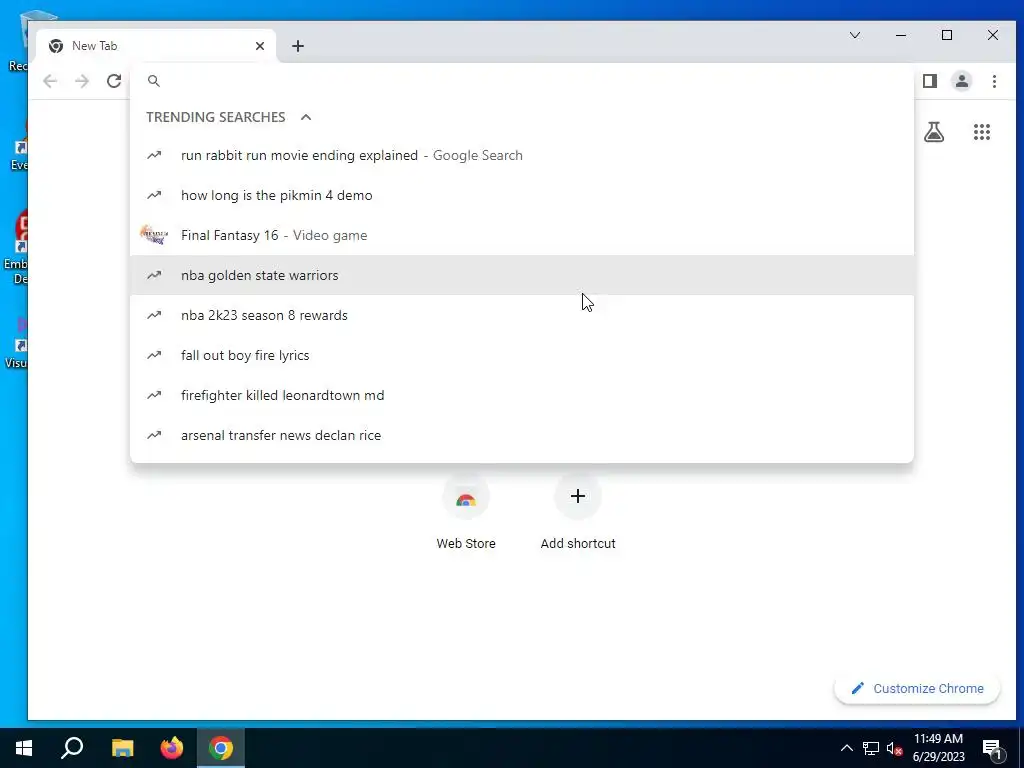The height and width of the screenshot is (768, 1024).
Task: Click the trending arrow icon beside 'fall out boy fire lyrics'
Action: (154, 355)
